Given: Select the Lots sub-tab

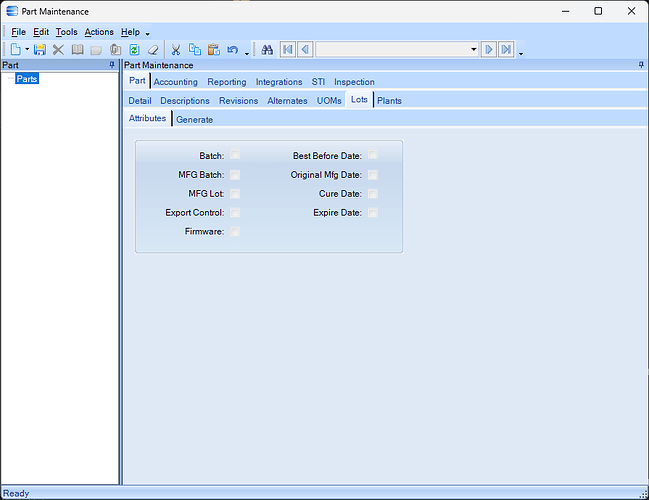Looking at the screenshot, I should (x=359, y=100).
